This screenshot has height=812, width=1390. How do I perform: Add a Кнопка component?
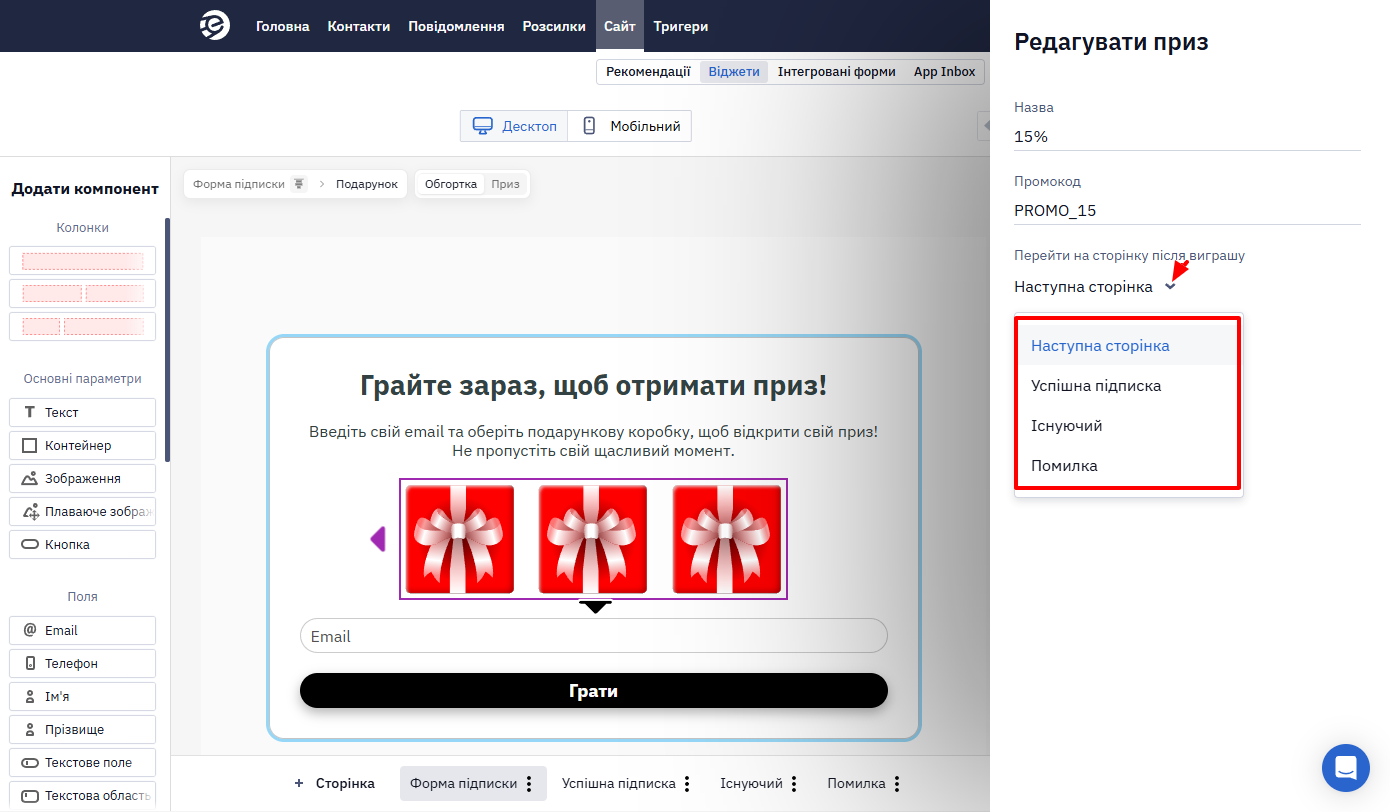tap(83, 544)
